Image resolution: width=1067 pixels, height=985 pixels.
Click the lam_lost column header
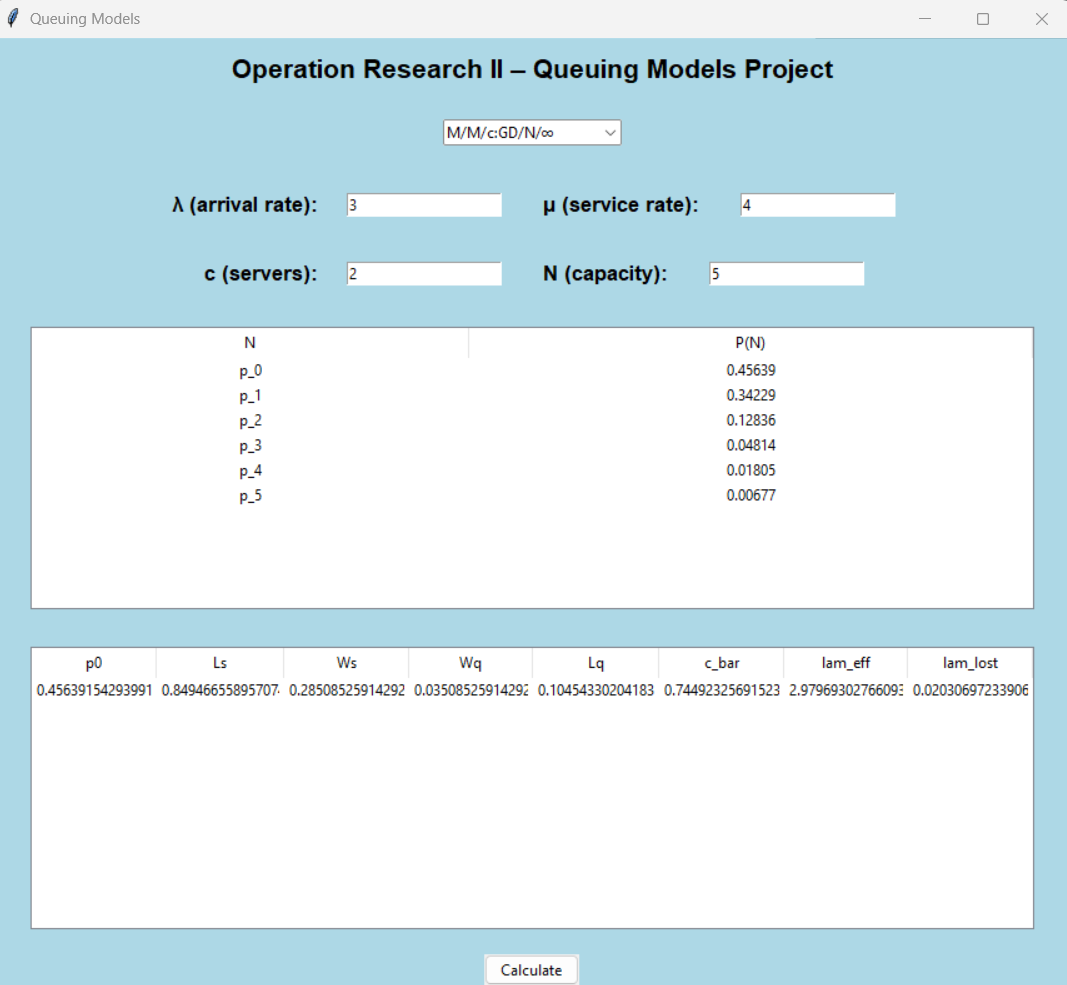point(970,662)
